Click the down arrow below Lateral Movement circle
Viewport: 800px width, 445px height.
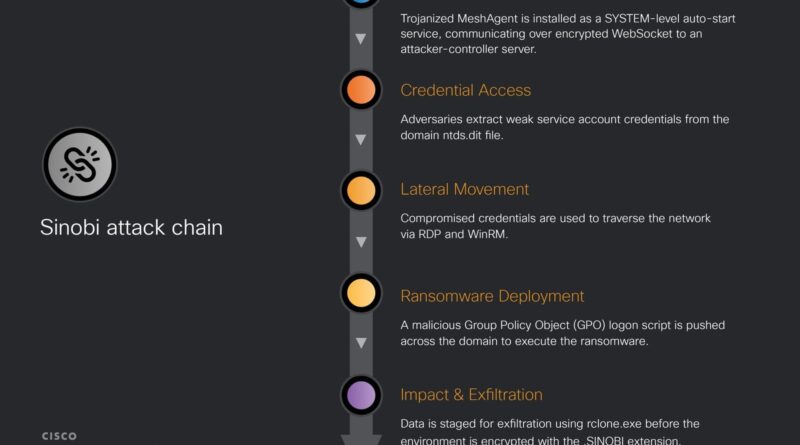point(361,242)
